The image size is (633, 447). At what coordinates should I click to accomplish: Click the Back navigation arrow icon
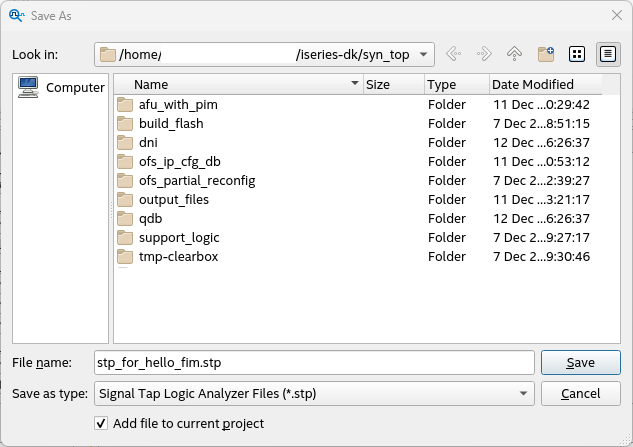pyautogui.click(x=453, y=54)
